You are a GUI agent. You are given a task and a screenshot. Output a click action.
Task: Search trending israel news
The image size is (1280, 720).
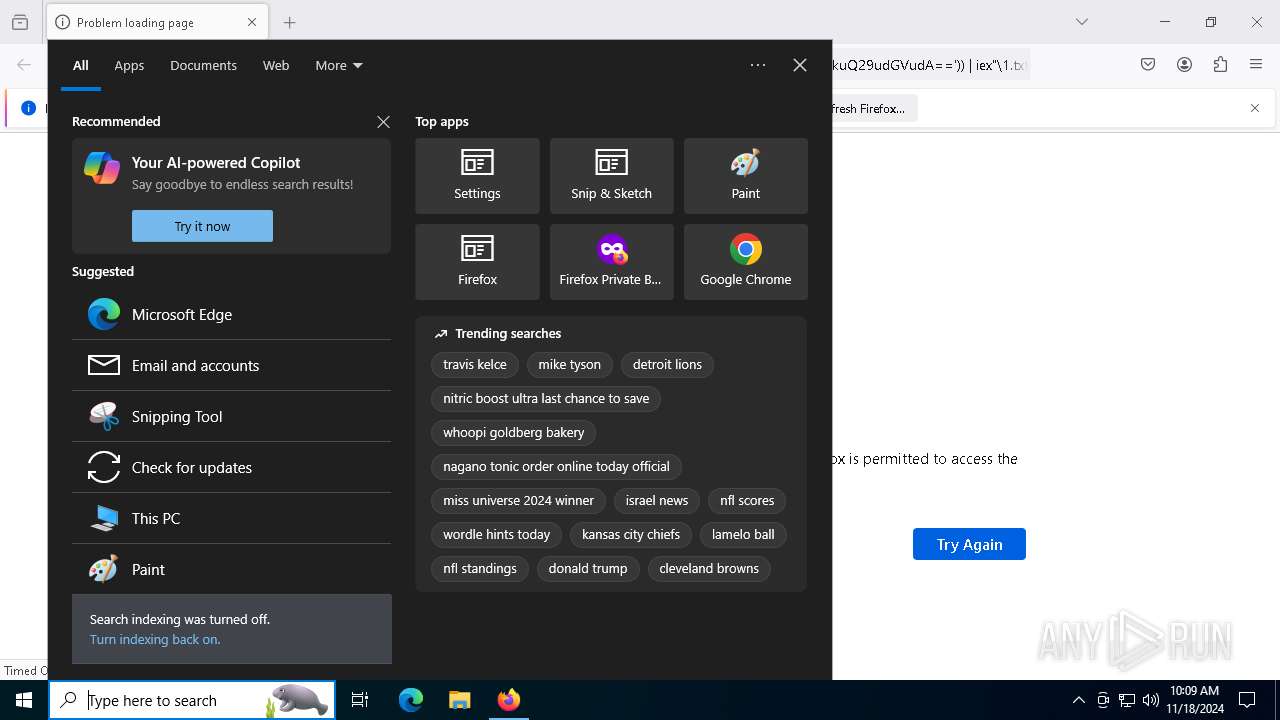pyautogui.click(x=657, y=500)
